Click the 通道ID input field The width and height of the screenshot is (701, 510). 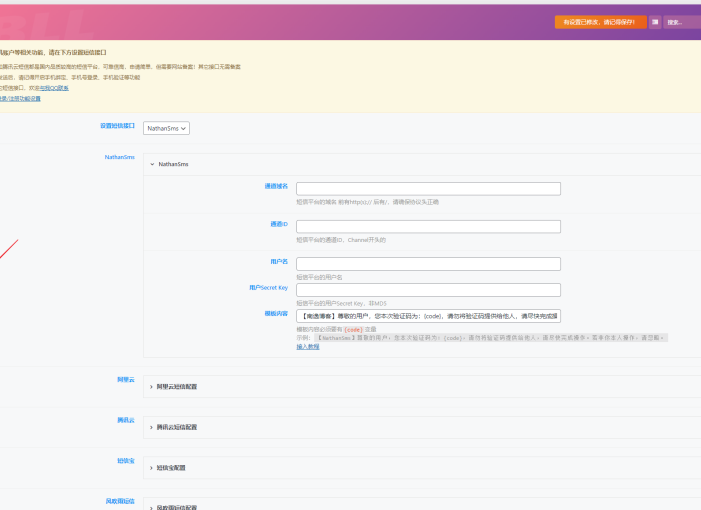(x=428, y=226)
